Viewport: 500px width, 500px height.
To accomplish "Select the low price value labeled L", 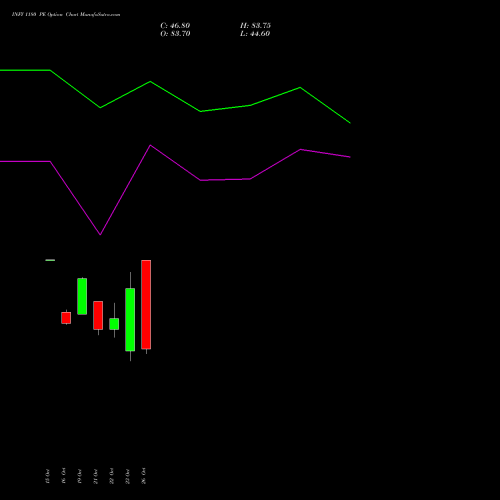I will pyautogui.click(x=255, y=34).
